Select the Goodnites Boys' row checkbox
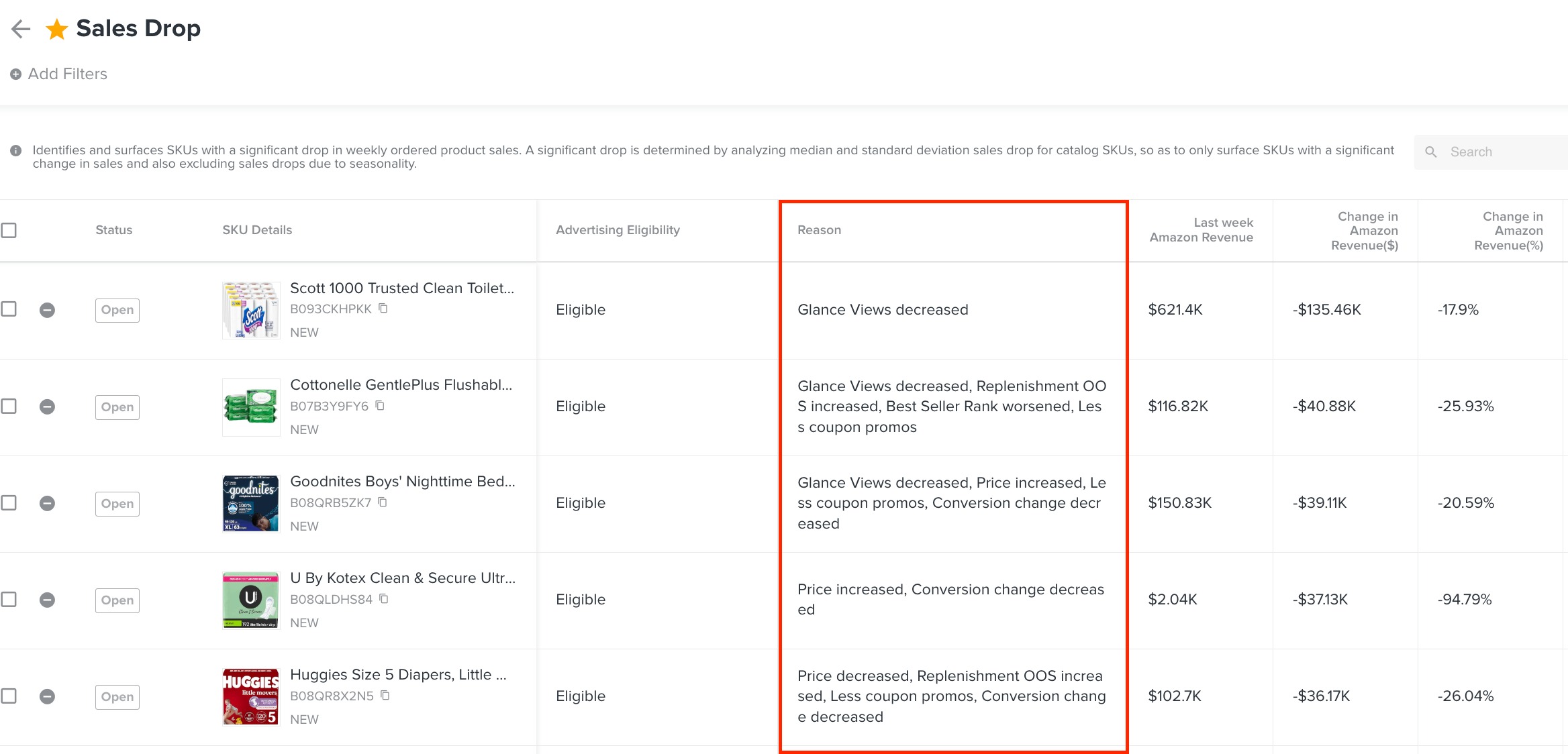The width and height of the screenshot is (1568, 754). pos(9,503)
